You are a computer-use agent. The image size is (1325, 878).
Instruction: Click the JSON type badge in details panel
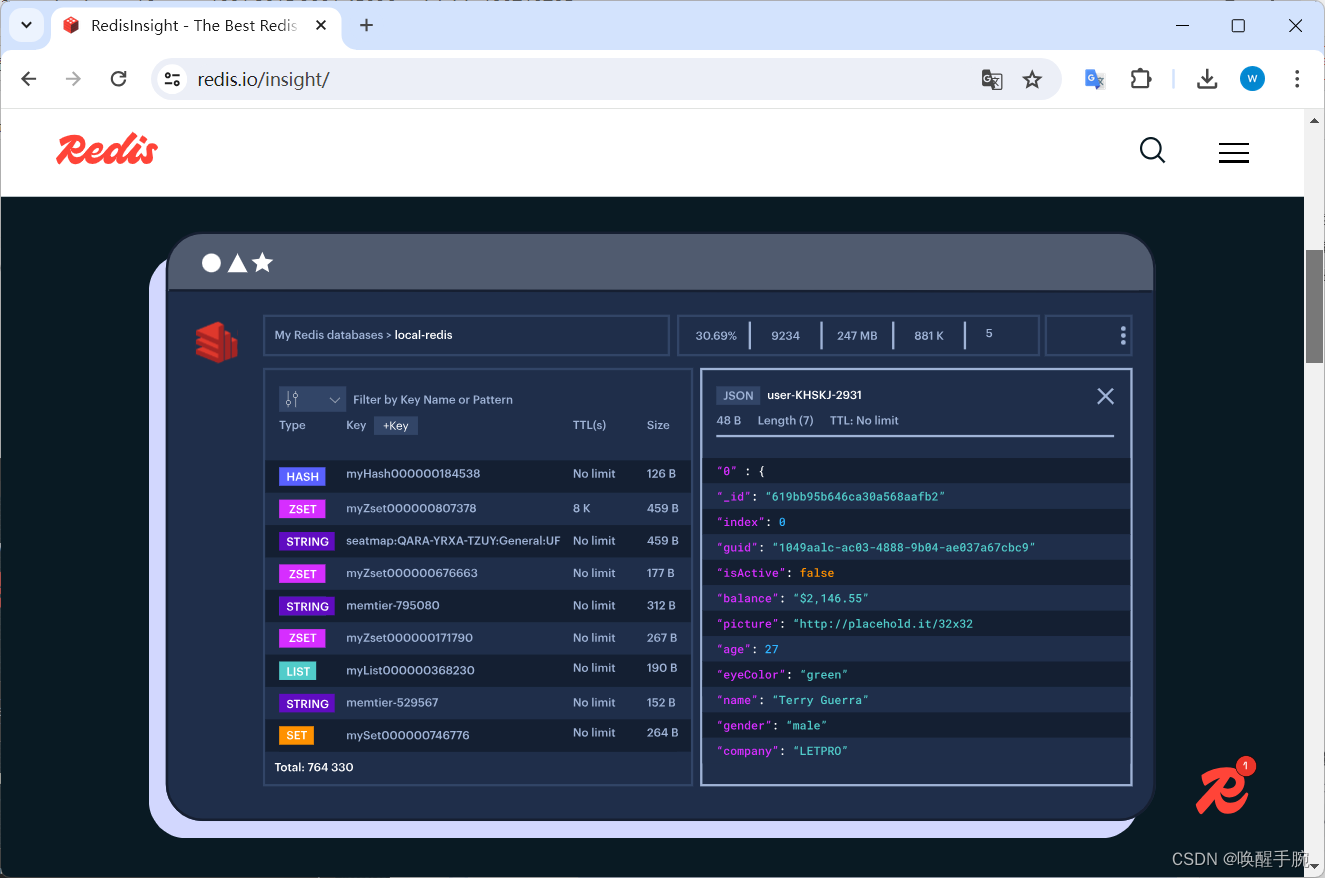click(x=738, y=395)
